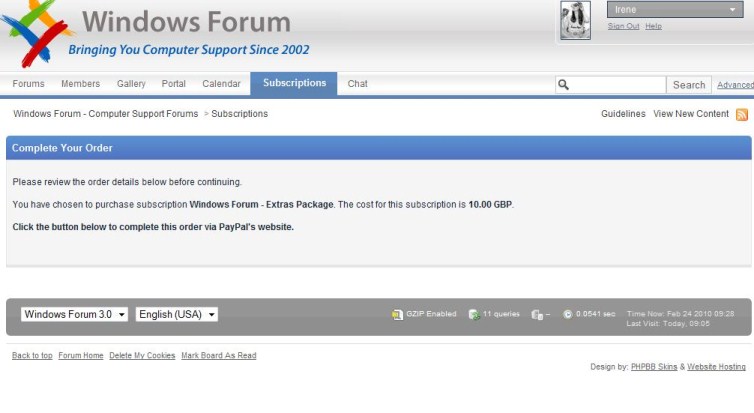
Task: Open the Website Hosting link
Action: [x=716, y=367]
